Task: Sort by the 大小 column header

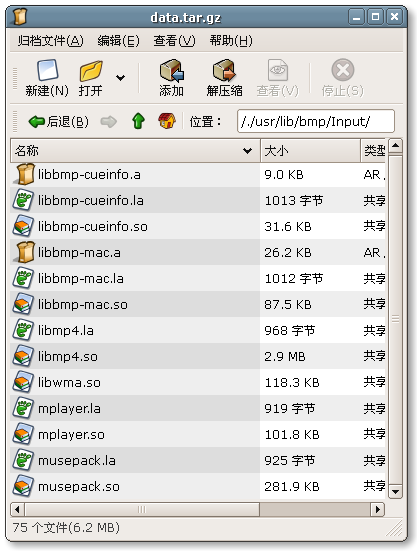Action: (x=310, y=151)
